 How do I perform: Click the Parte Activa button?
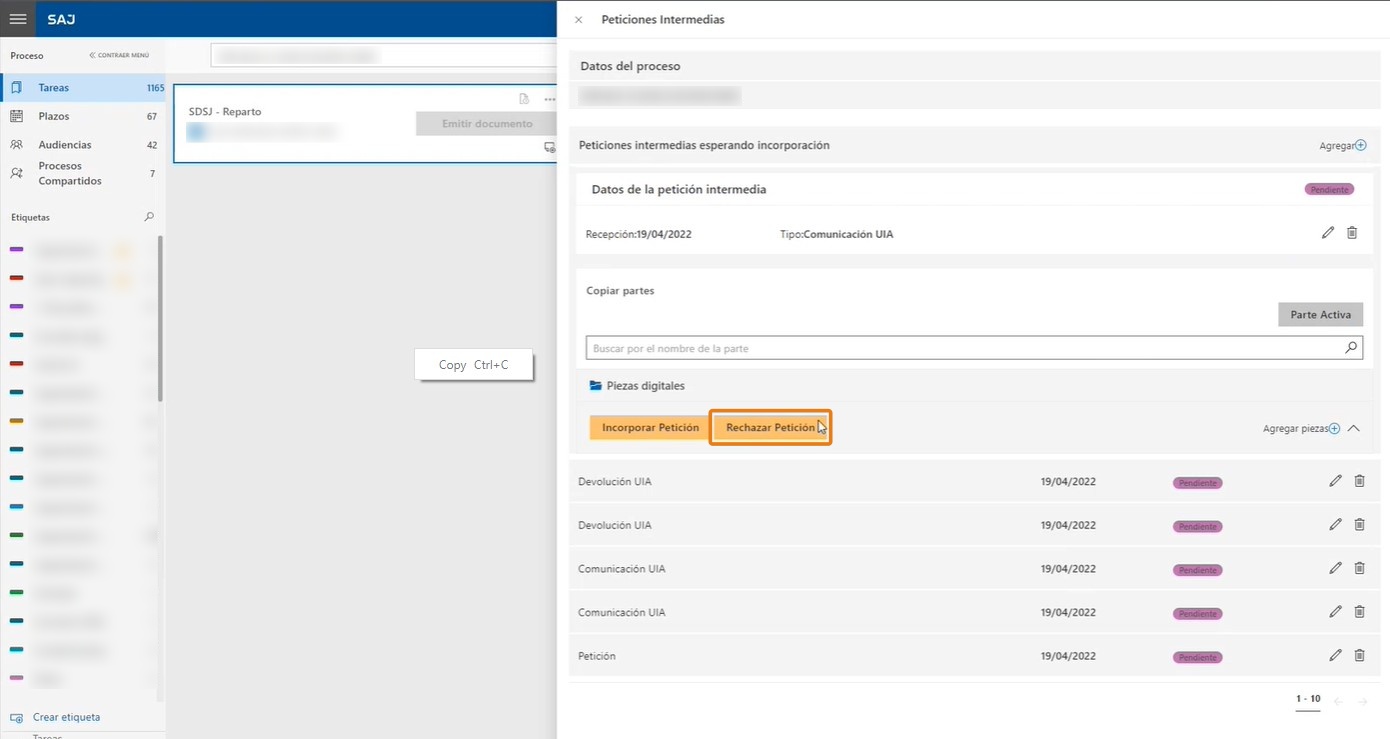pyautogui.click(x=1320, y=315)
